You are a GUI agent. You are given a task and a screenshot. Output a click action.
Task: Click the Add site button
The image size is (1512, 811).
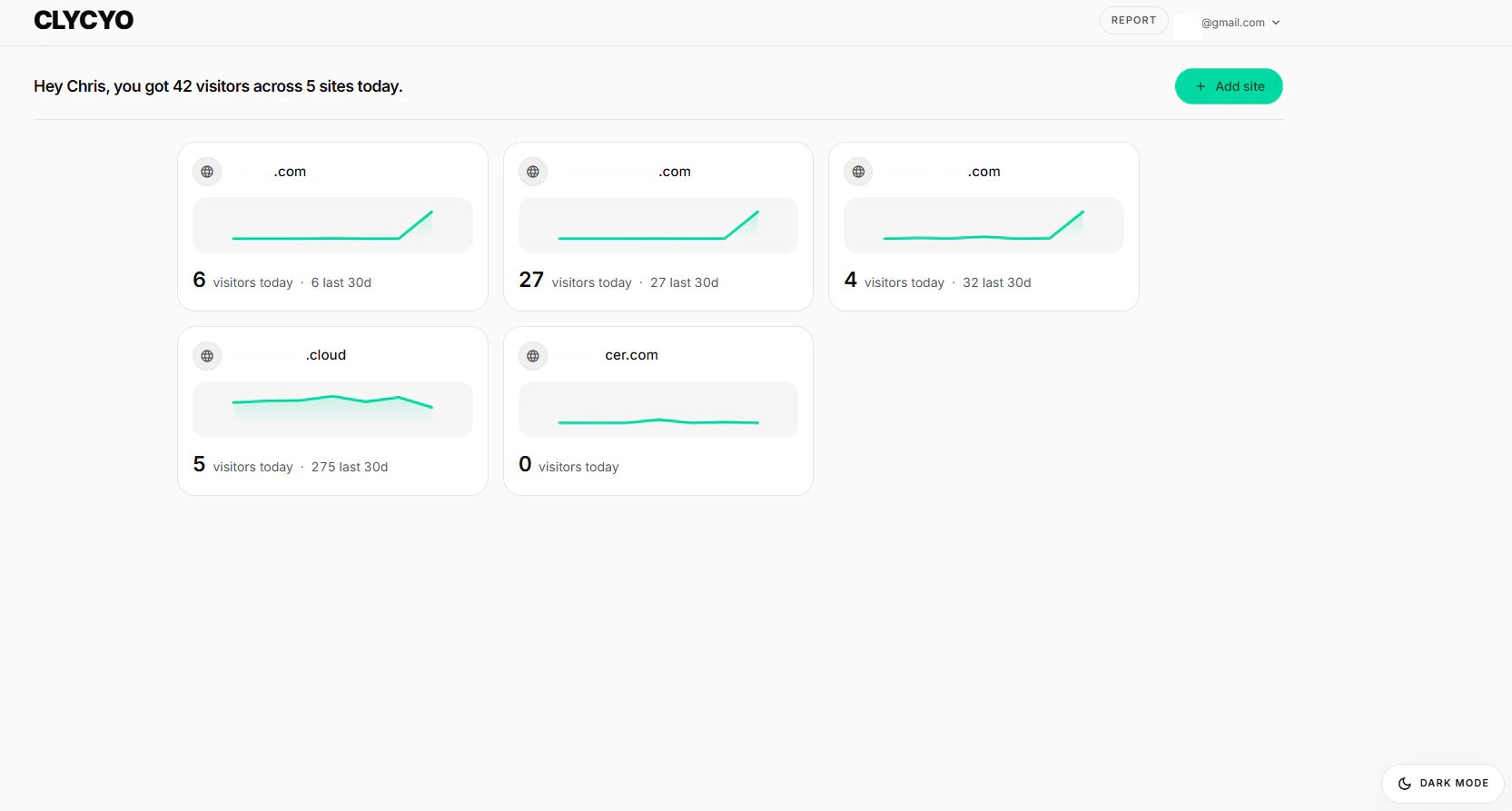[x=1229, y=86]
